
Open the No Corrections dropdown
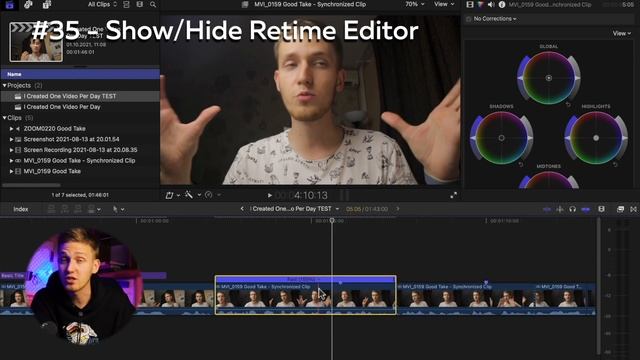tap(495, 19)
